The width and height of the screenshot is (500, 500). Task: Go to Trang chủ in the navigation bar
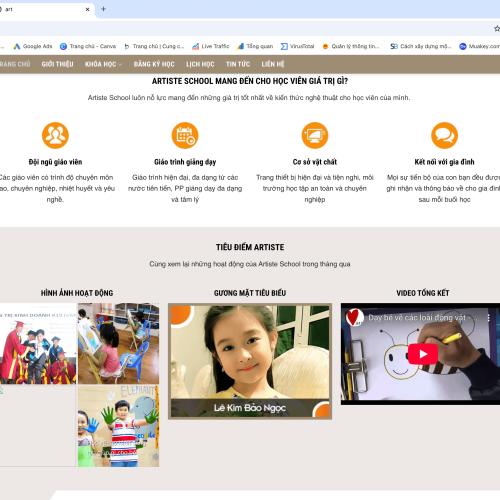click(x=15, y=64)
